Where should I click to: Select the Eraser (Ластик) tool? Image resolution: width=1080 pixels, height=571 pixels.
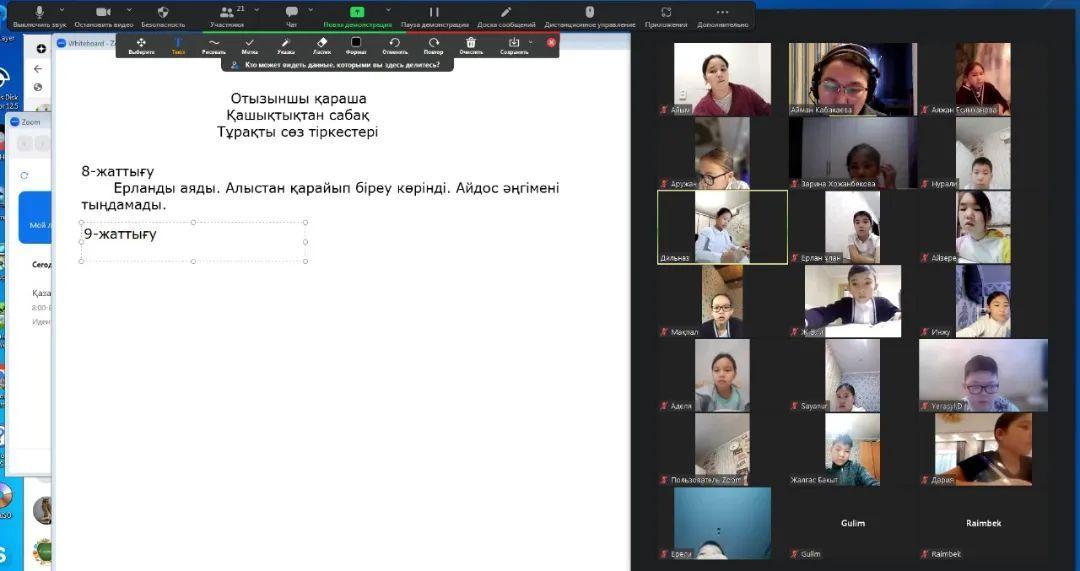tap(322, 45)
